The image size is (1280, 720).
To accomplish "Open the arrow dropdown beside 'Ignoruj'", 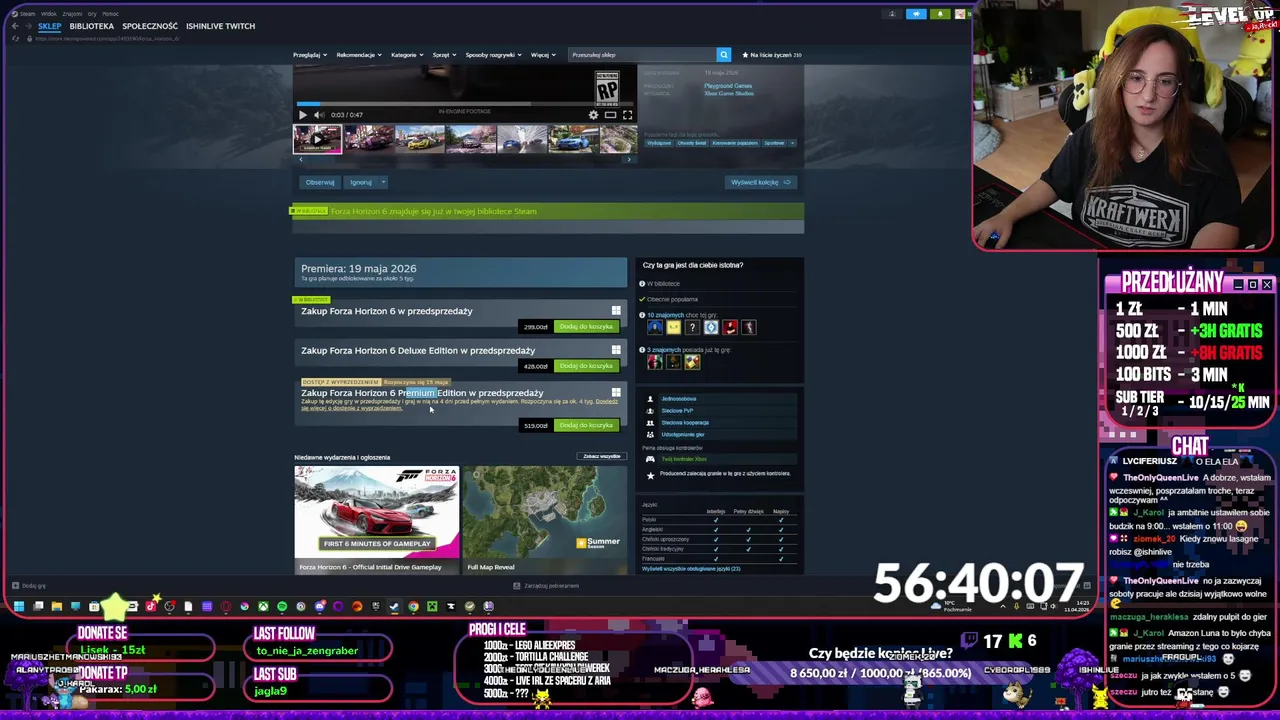I will (383, 182).
